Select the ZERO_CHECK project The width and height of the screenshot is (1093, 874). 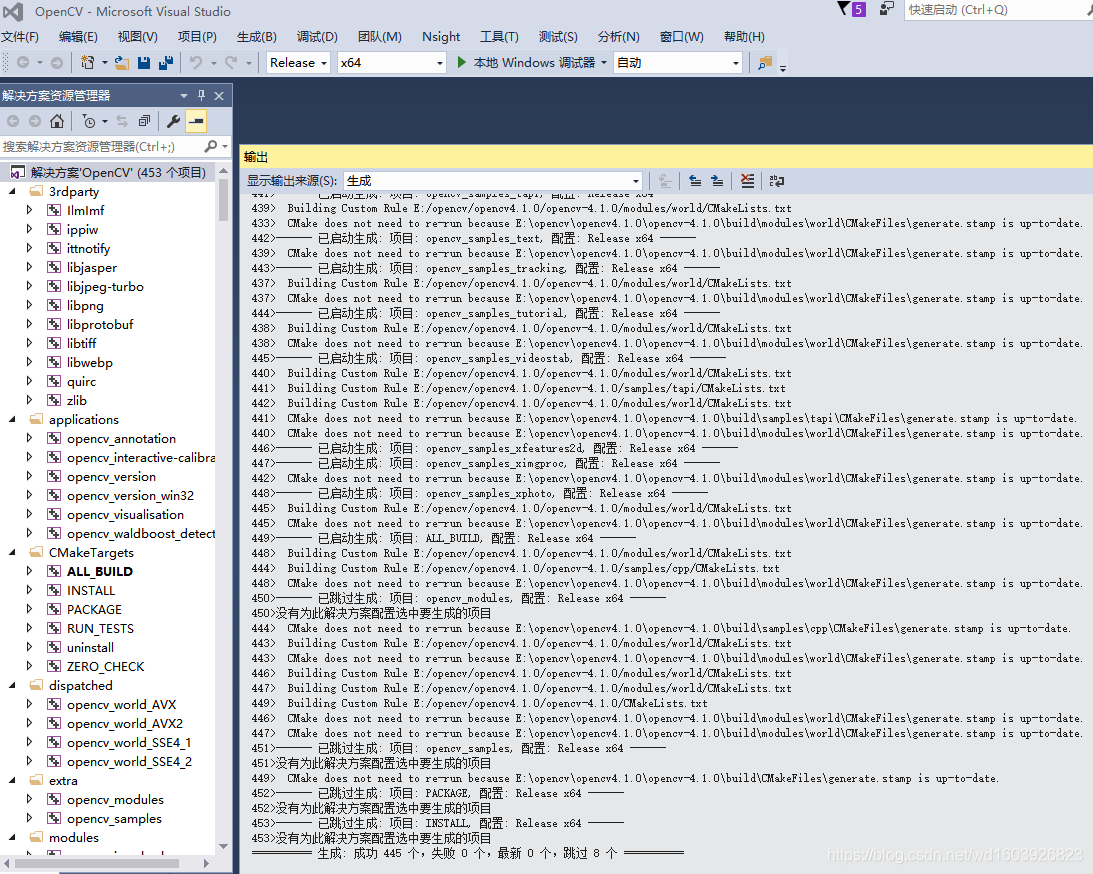(105, 666)
